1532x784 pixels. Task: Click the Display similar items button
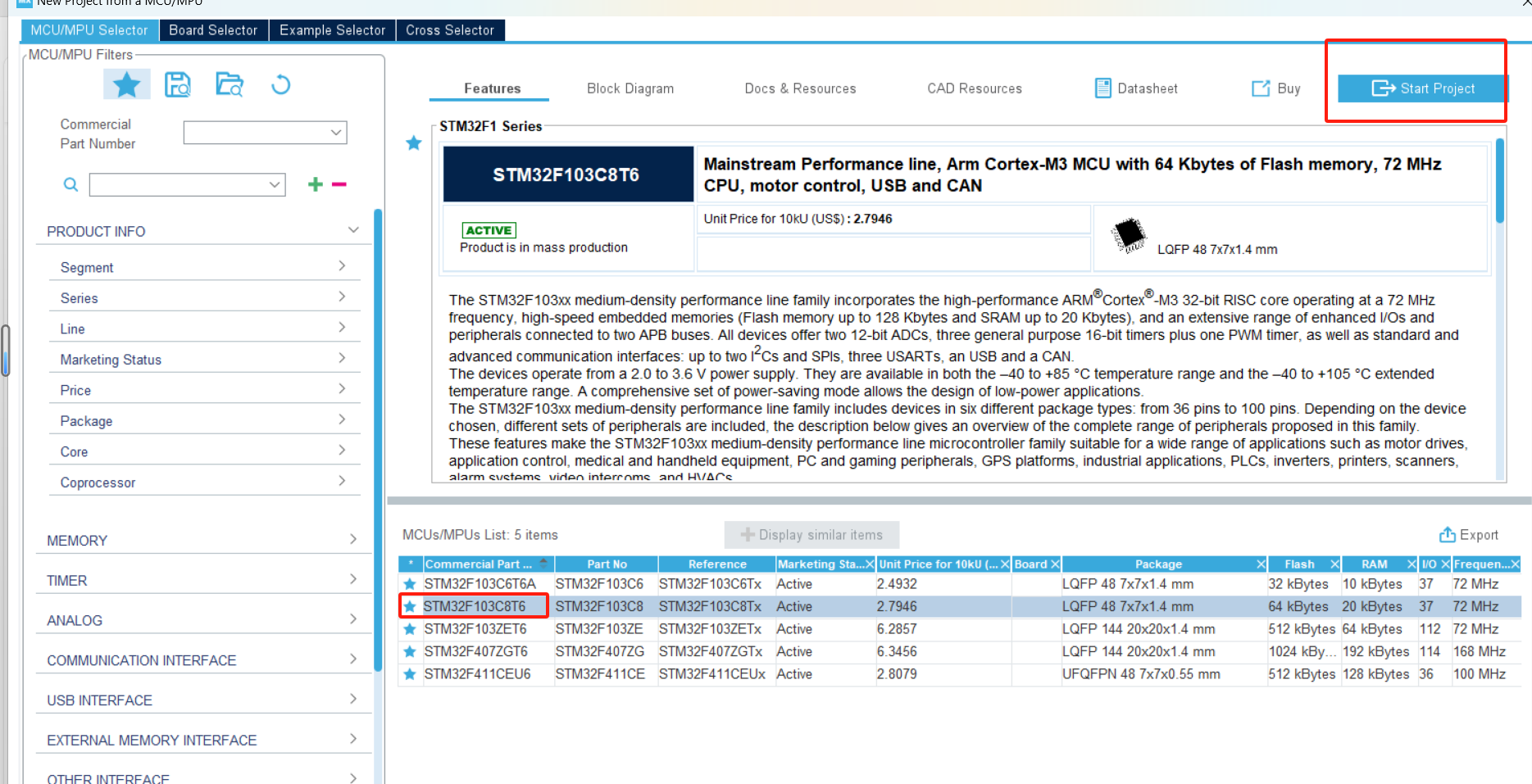point(811,534)
